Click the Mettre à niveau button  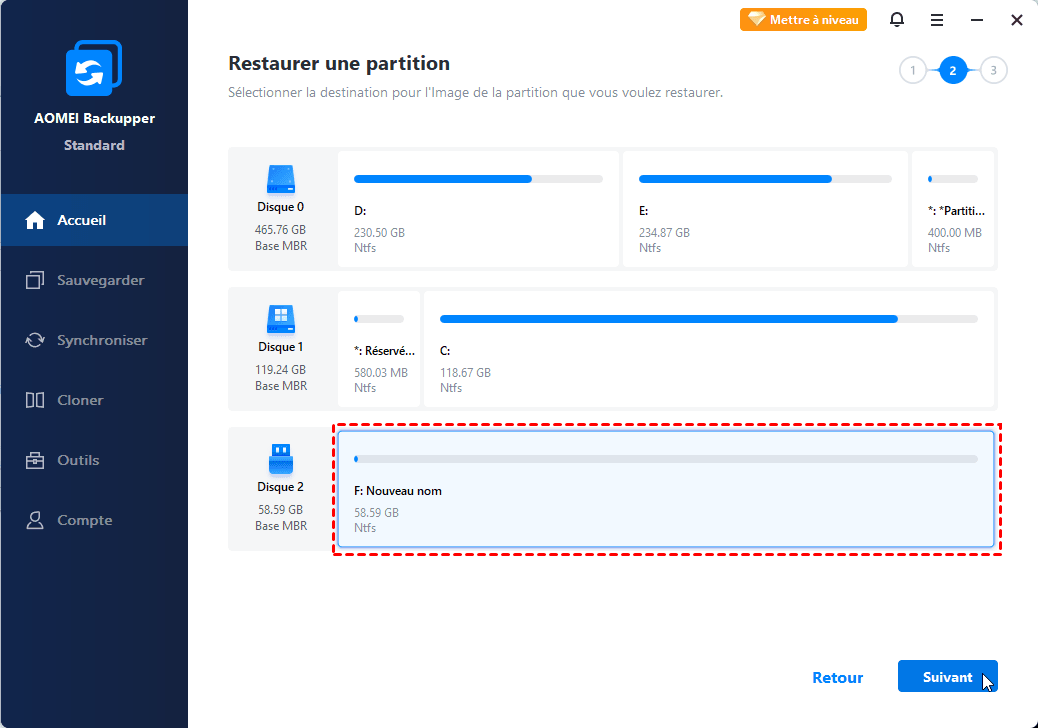pyautogui.click(x=803, y=20)
